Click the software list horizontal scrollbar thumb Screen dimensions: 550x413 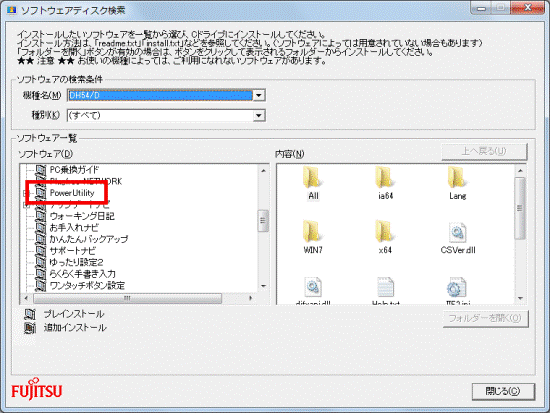point(127,298)
